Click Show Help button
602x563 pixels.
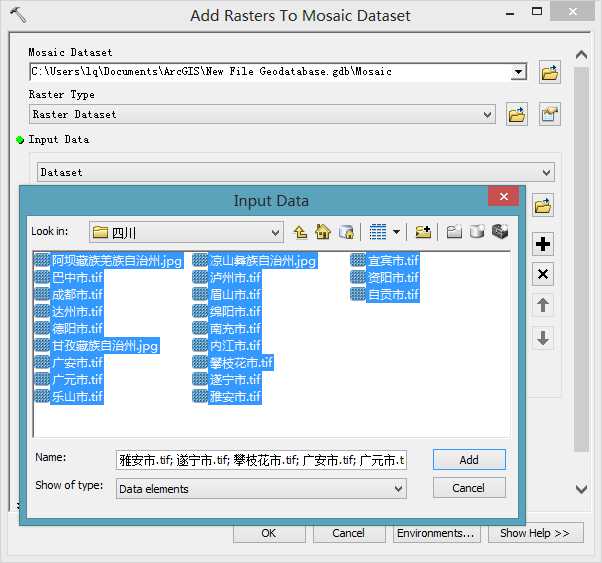[535, 533]
